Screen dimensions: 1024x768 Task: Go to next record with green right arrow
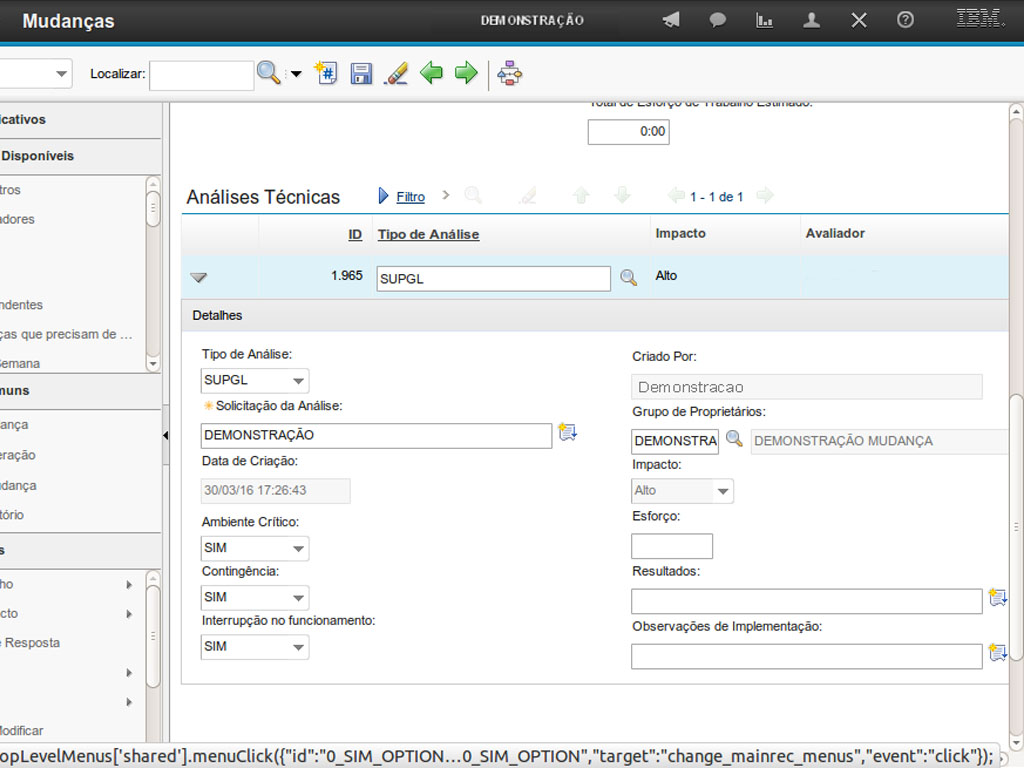tap(466, 73)
